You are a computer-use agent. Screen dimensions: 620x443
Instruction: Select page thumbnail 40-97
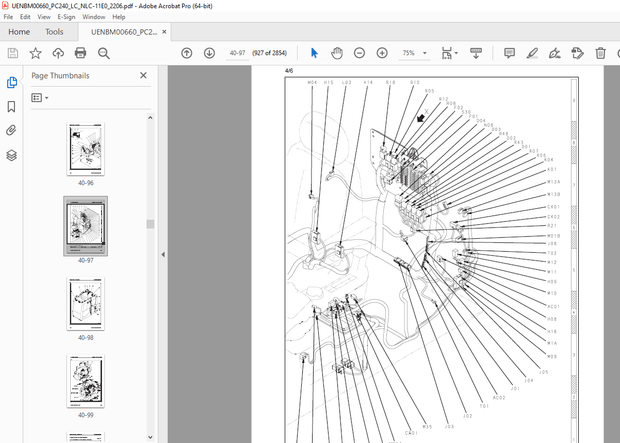coord(85,226)
